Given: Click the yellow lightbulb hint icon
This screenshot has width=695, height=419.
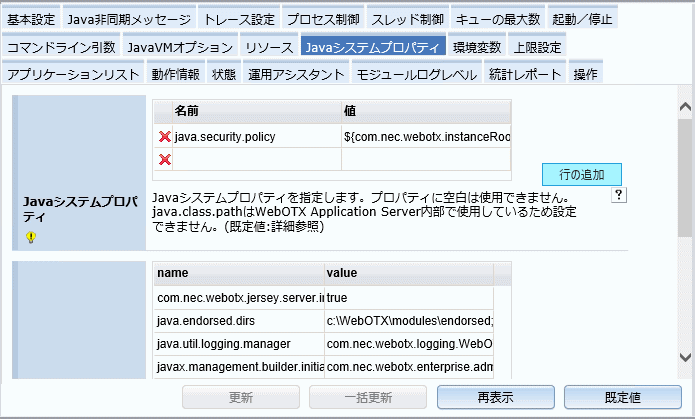Looking at the screenshot, I should (31, 237).
